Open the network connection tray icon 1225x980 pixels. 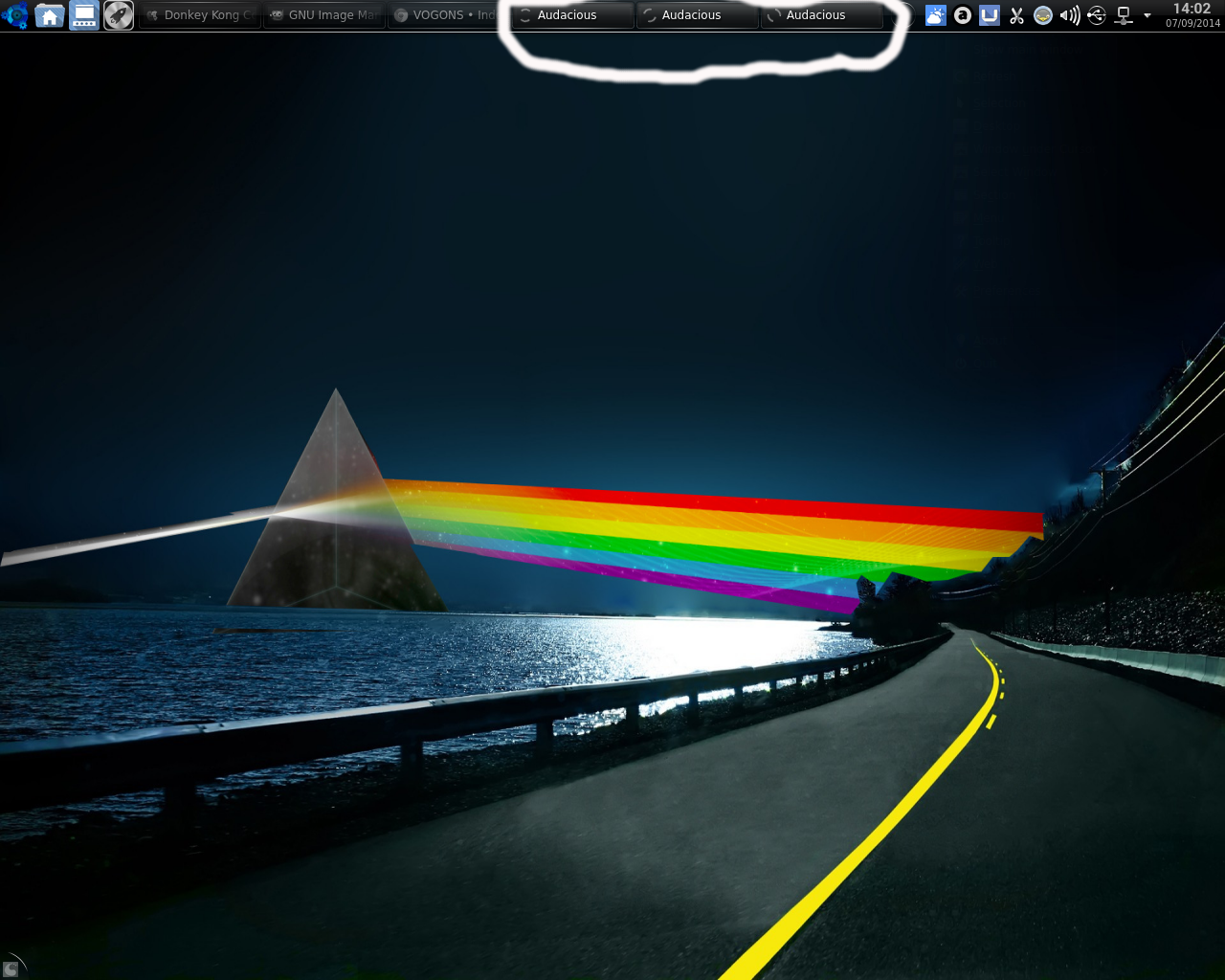click(x=1124, y=15)
